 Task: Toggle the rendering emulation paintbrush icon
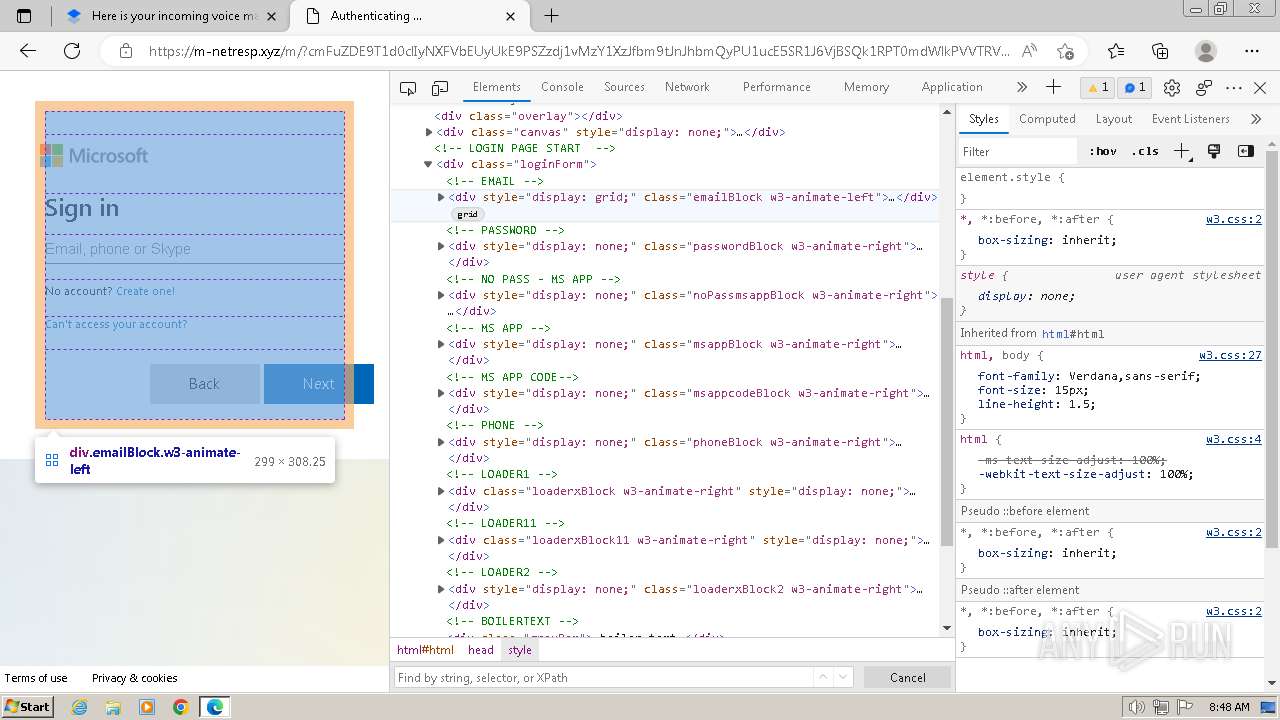1214,151
